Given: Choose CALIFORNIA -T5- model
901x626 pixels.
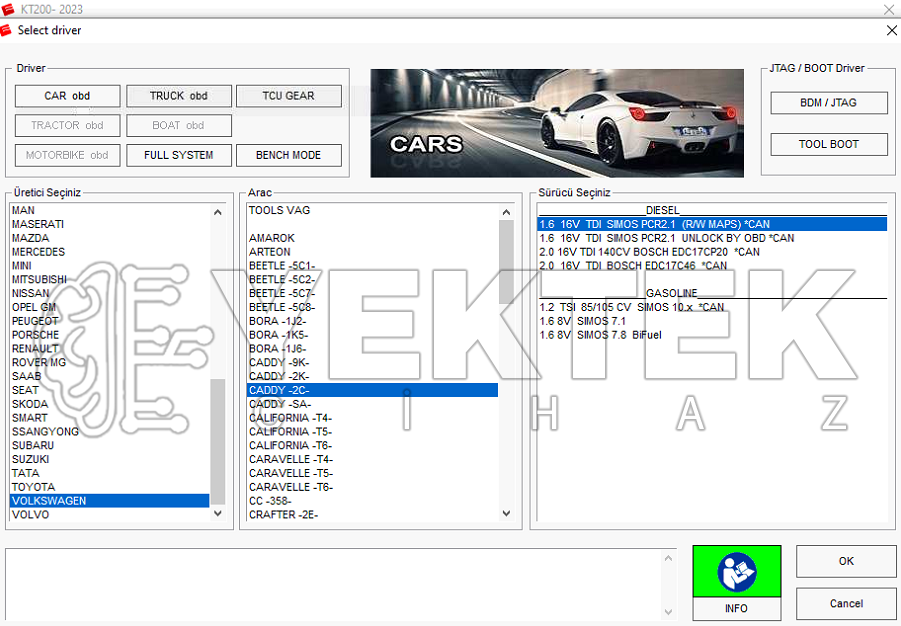Looking at the screenshot, I should tap(372, 432).
